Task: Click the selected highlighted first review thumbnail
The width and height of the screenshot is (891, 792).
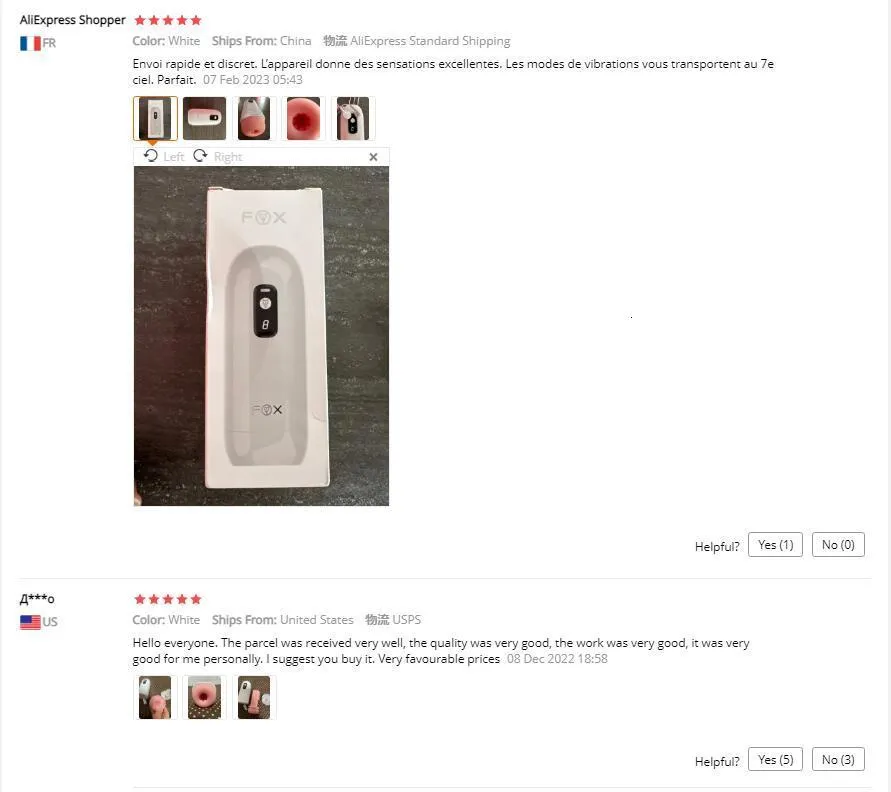Action: coord(154,118)
